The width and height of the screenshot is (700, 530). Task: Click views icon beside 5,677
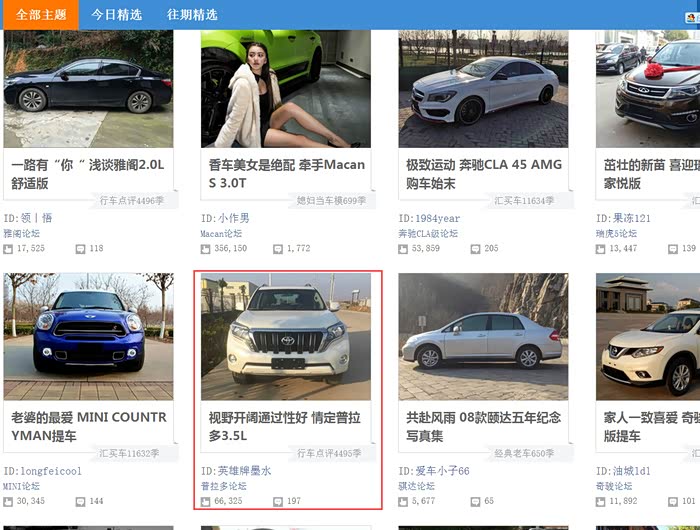pyautogui.click(x=403, y=502)
